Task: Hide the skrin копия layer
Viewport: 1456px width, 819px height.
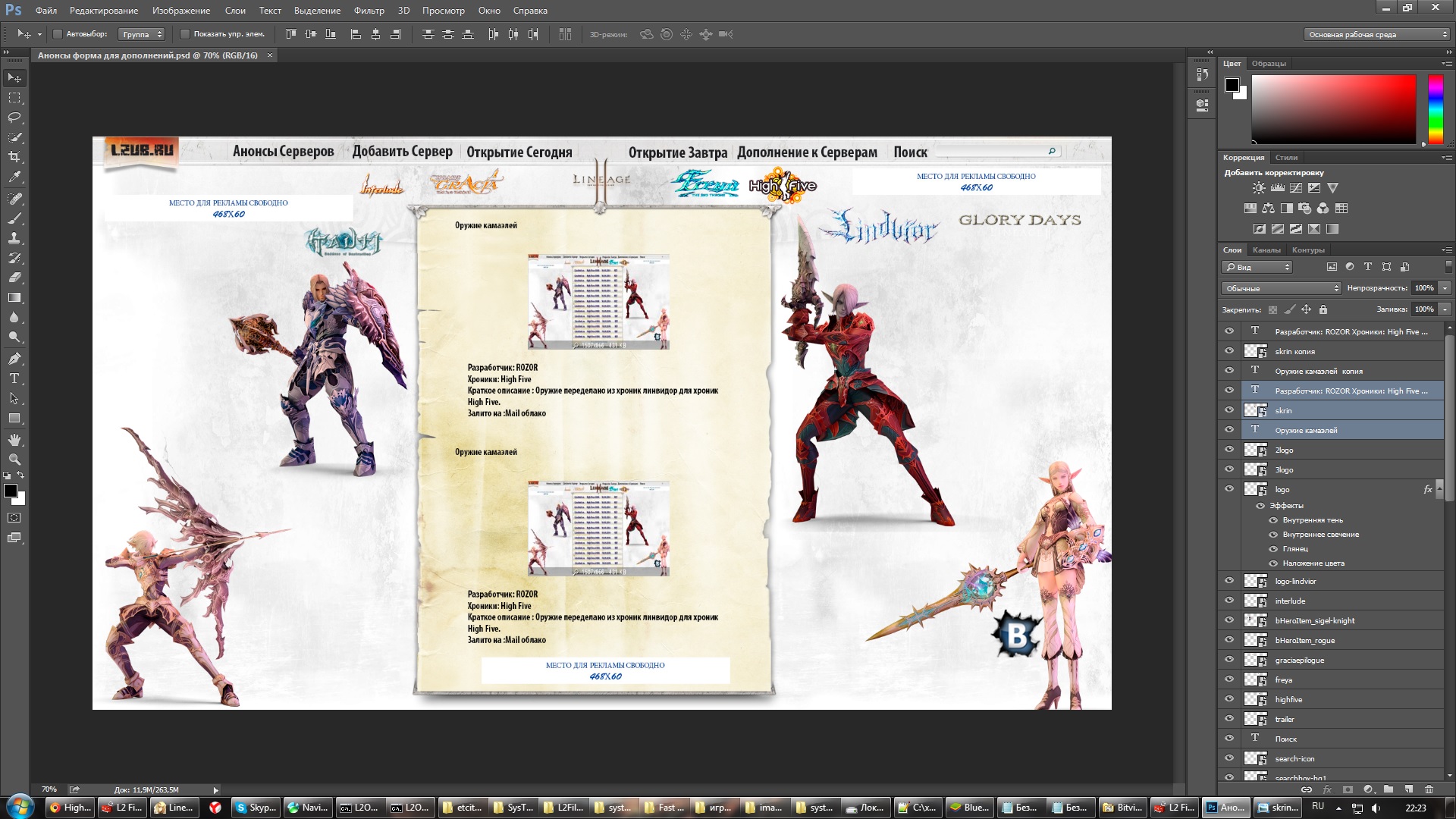Action: (1229, 351)
